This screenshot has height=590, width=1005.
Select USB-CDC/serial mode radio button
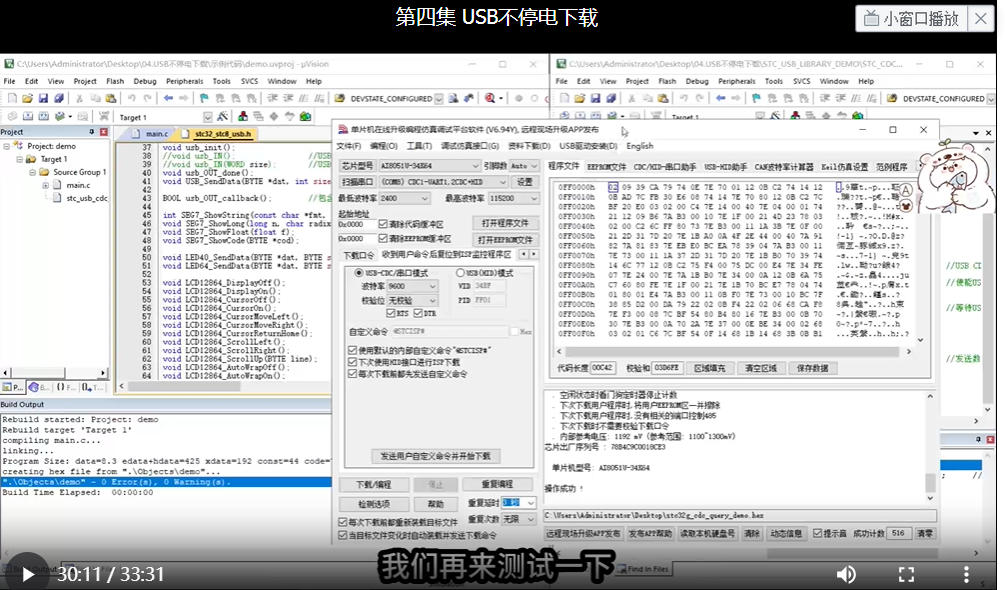[359, 273]
